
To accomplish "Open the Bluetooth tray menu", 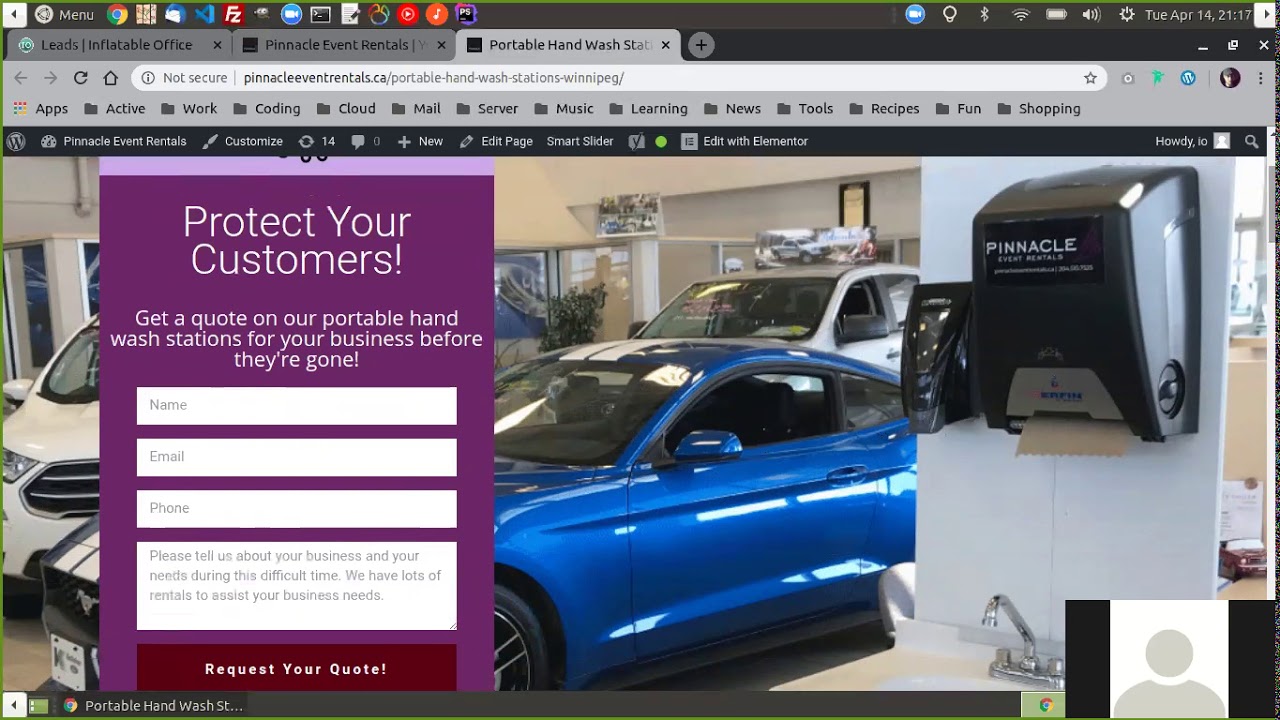I will point(984,14).
